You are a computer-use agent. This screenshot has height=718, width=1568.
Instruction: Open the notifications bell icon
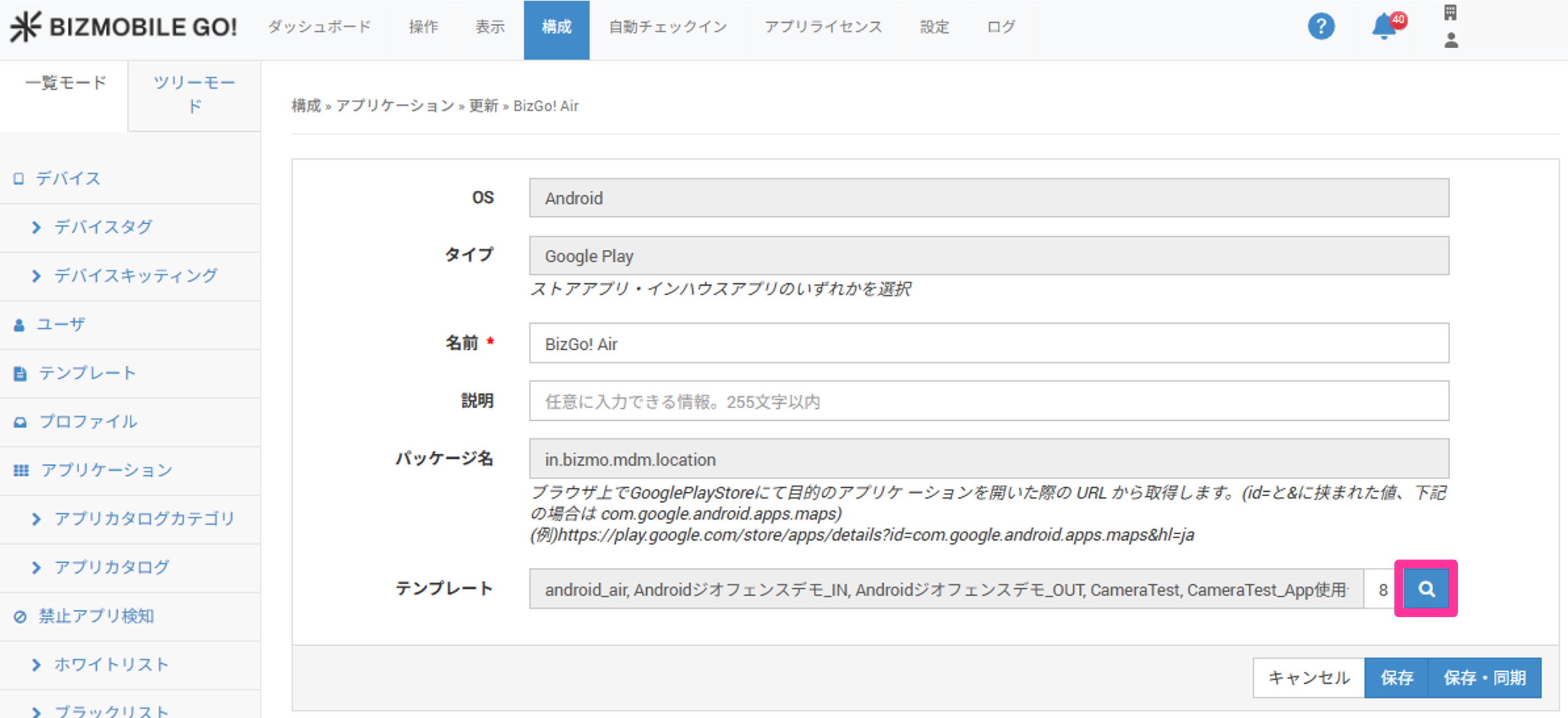pos(1385,27)
